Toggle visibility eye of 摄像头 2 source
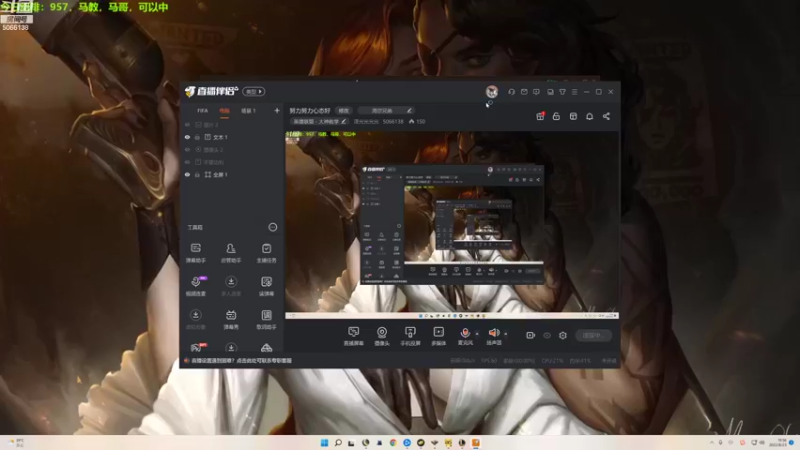This screenshot has height=450, width=800. point(187,149)
